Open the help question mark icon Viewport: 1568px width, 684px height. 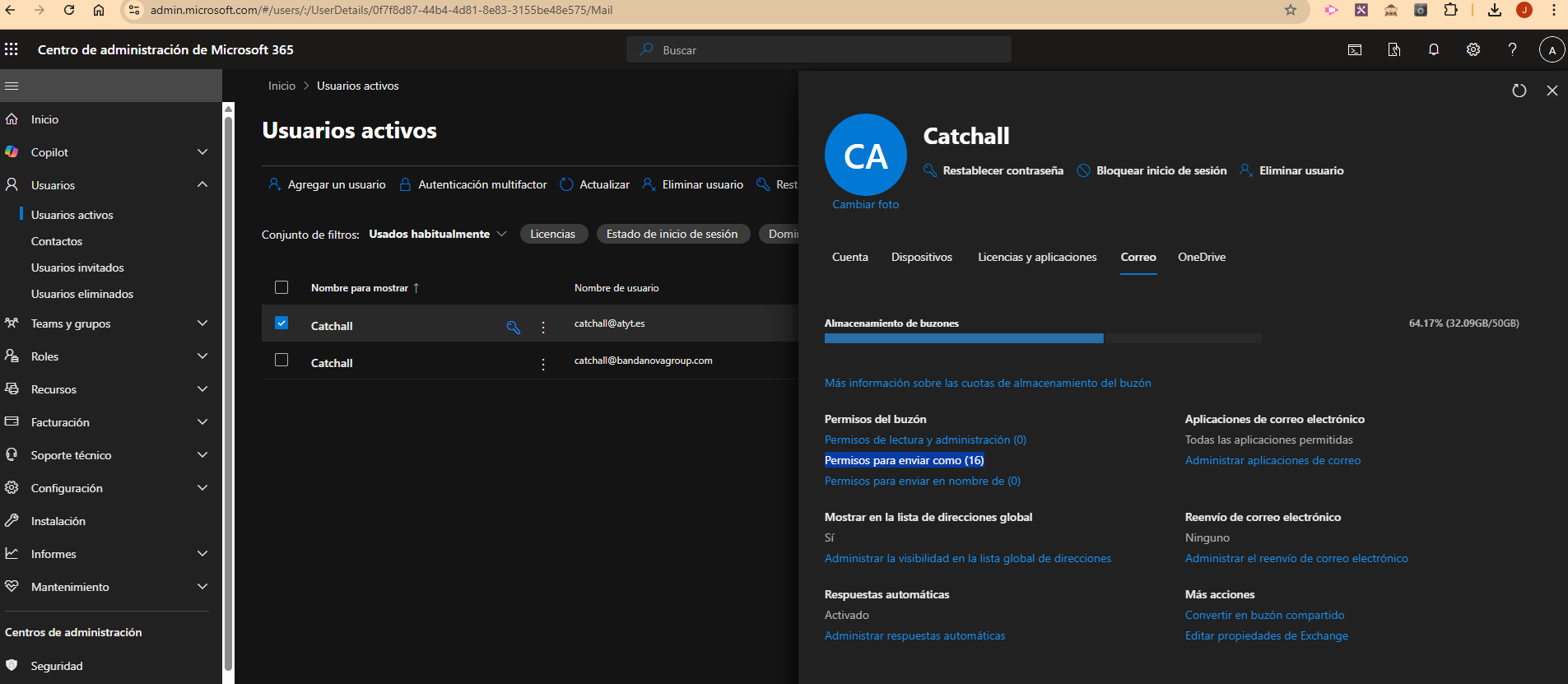coord(1512,49)
